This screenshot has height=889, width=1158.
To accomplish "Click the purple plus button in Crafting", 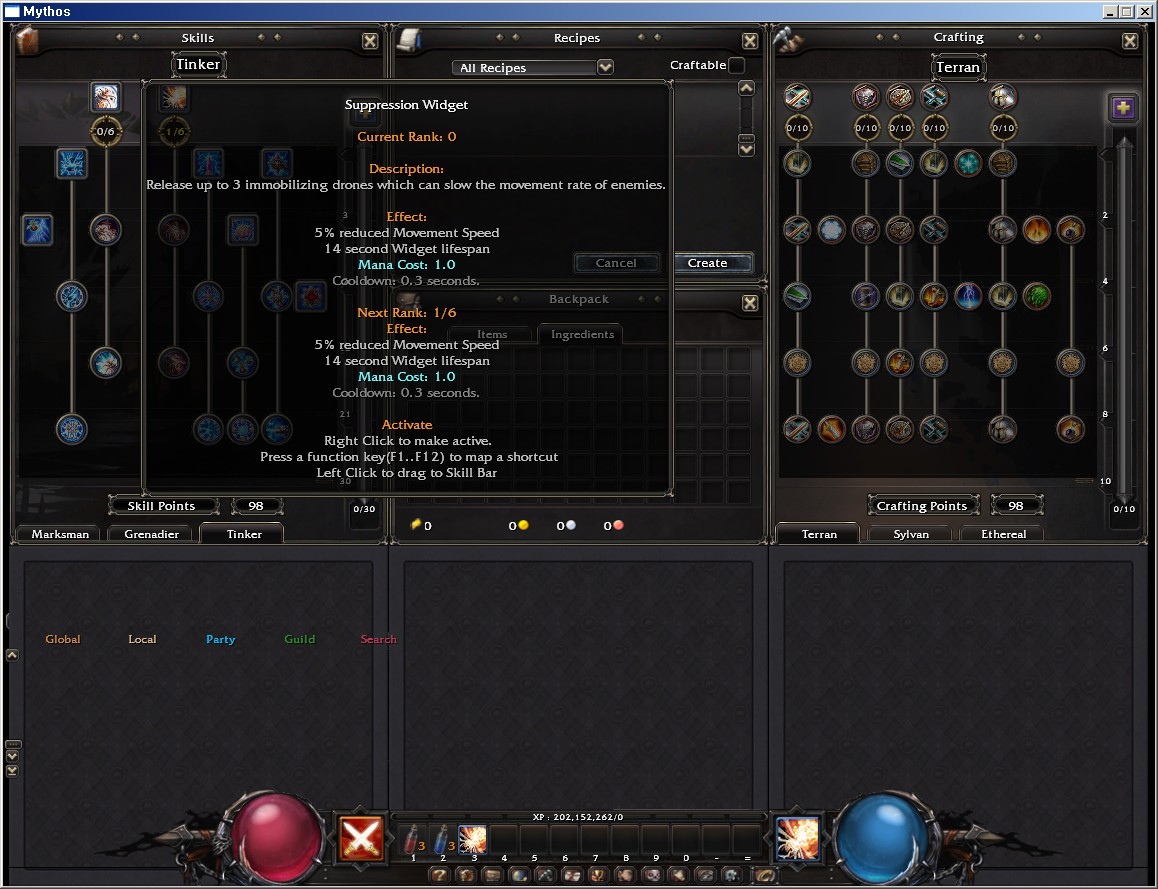I will 1123,108.
